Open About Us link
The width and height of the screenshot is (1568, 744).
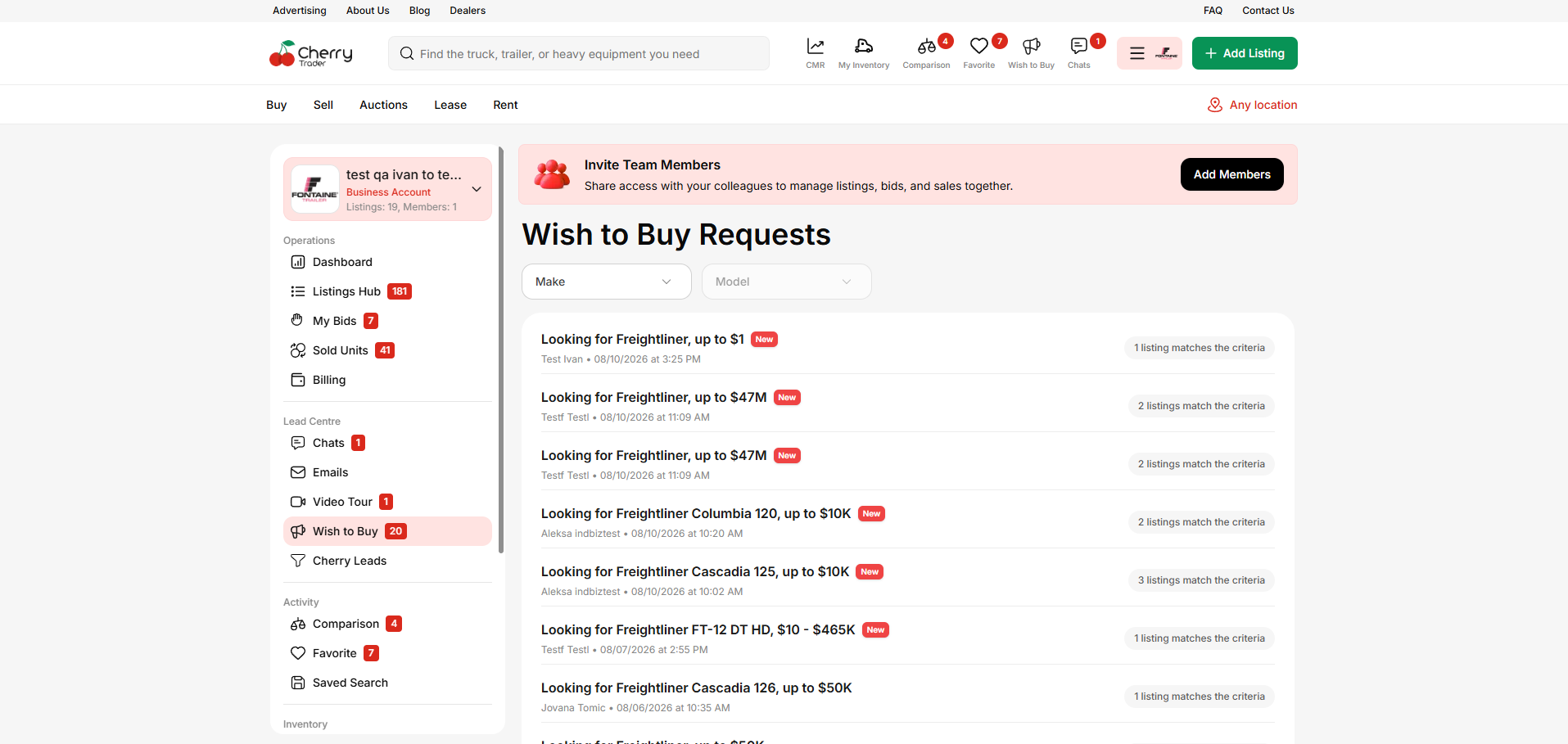coord(368,11)
